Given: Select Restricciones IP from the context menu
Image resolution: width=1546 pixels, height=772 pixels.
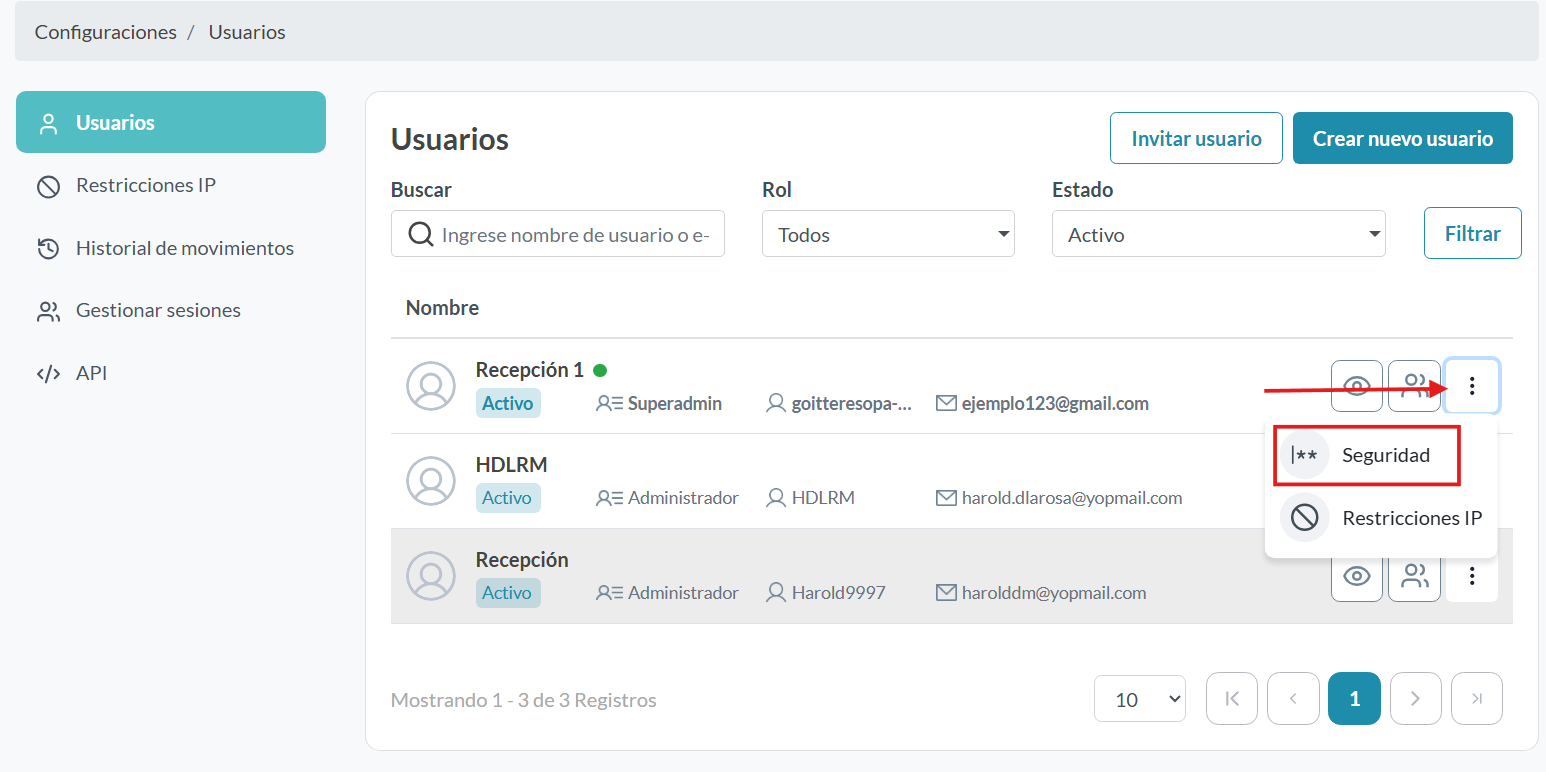Looking at the screenshot, I should tap(1380, 518).
